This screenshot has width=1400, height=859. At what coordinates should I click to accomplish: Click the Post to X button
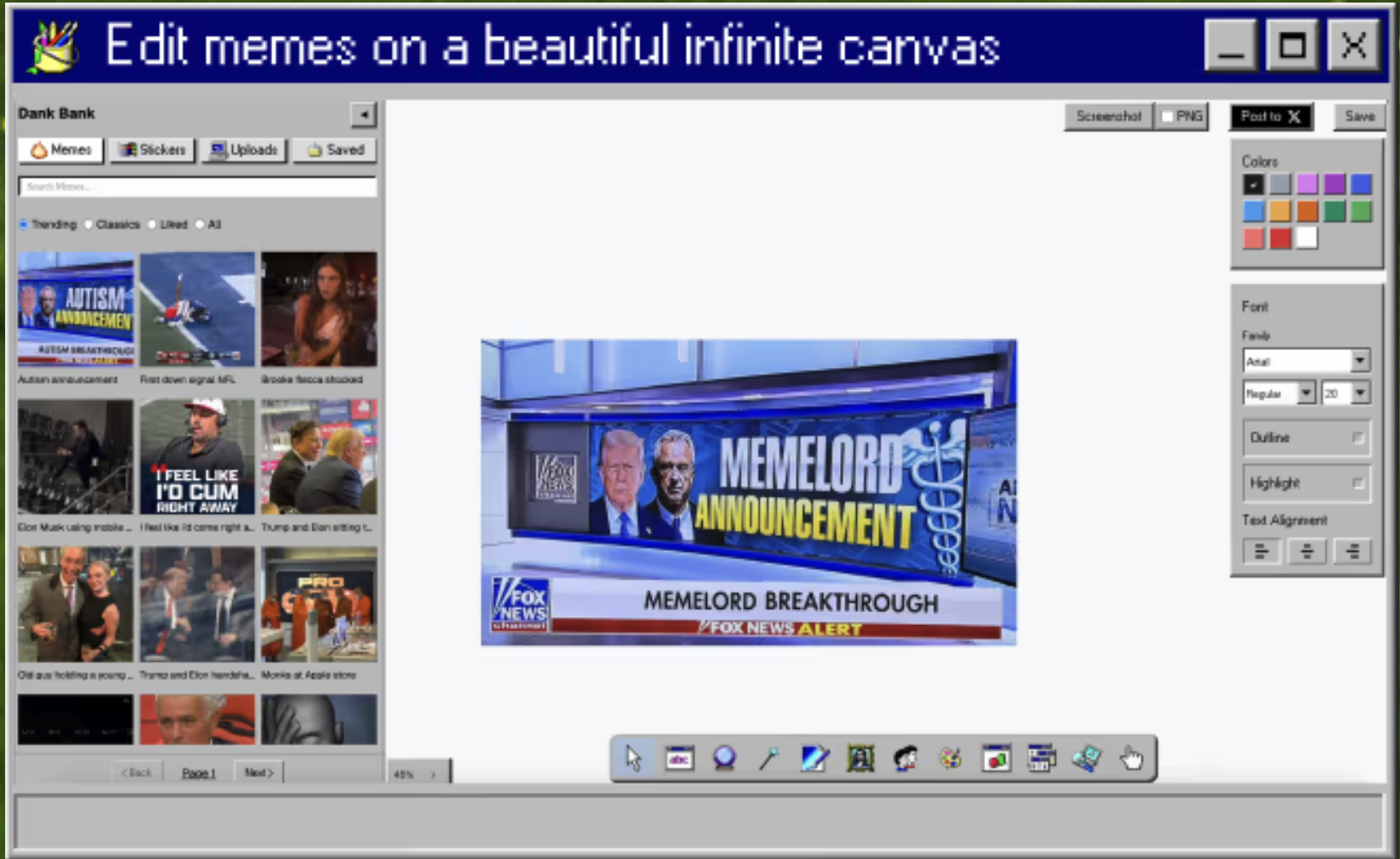1271,116
